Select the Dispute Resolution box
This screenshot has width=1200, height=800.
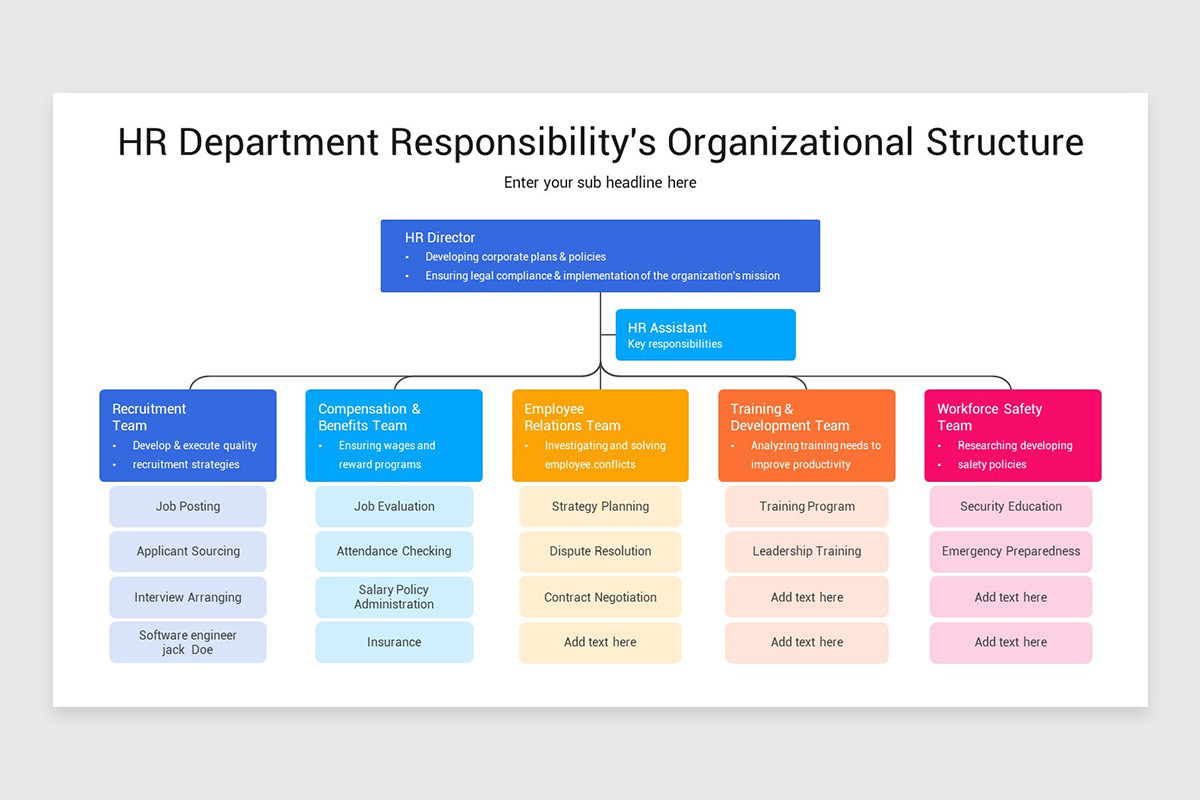click(600, 551)
